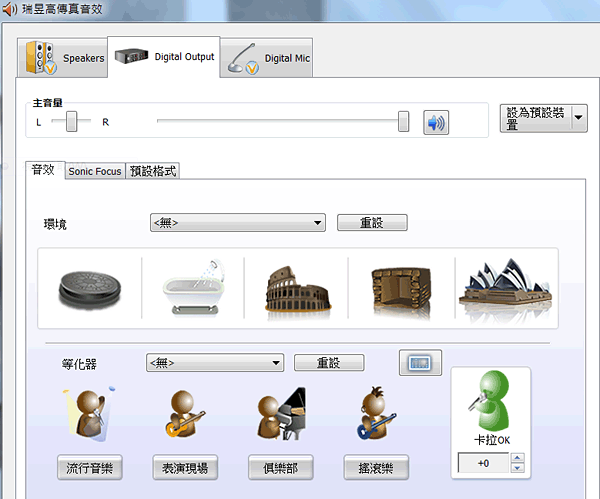Image resolution: width=600 pixels, height=499 pixels.
Task: Click the green 卡拉OK singer icon
Action: tap(491, 400)
